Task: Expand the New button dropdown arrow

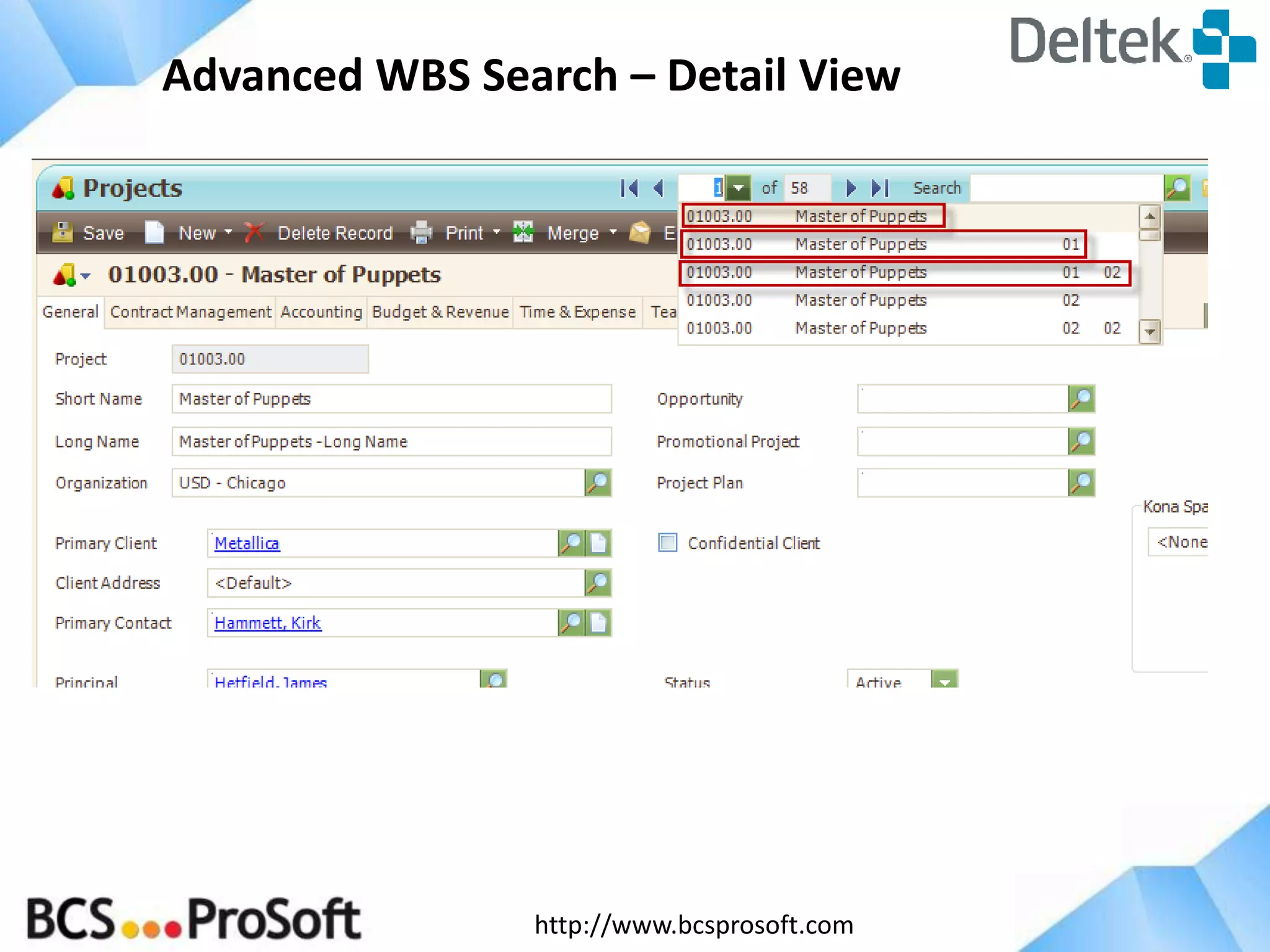Action: coord(228,232)
